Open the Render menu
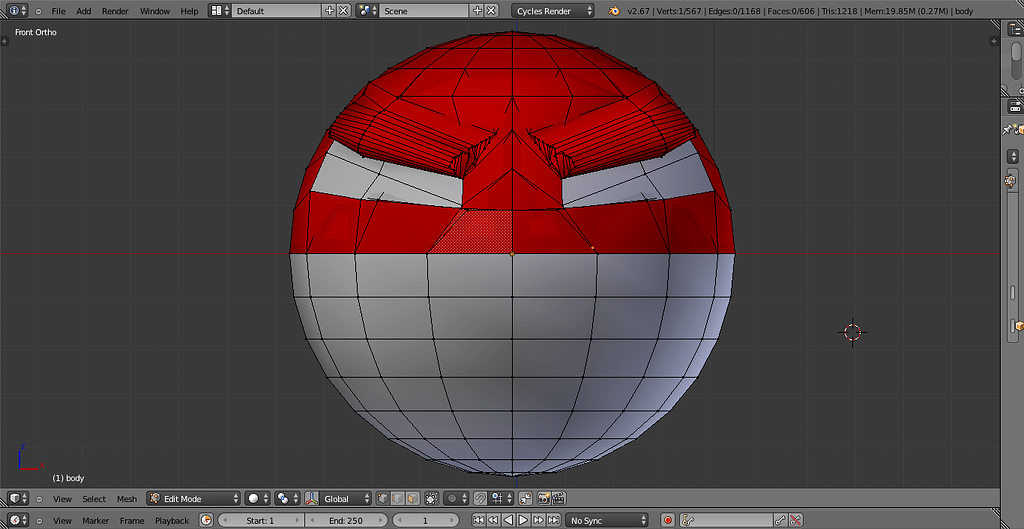Viewport: 1024px width, 529px height. coord(115,11)
